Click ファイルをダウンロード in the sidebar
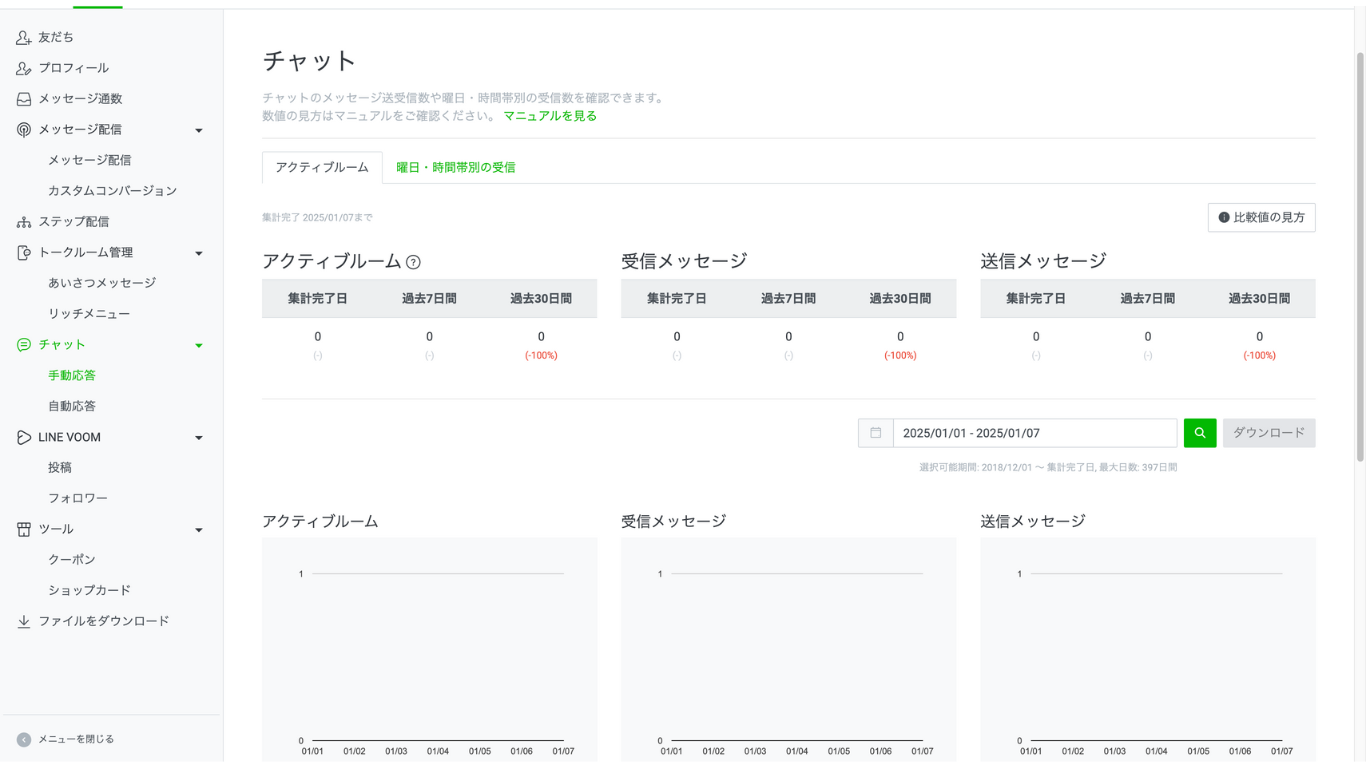 (104, 621)
